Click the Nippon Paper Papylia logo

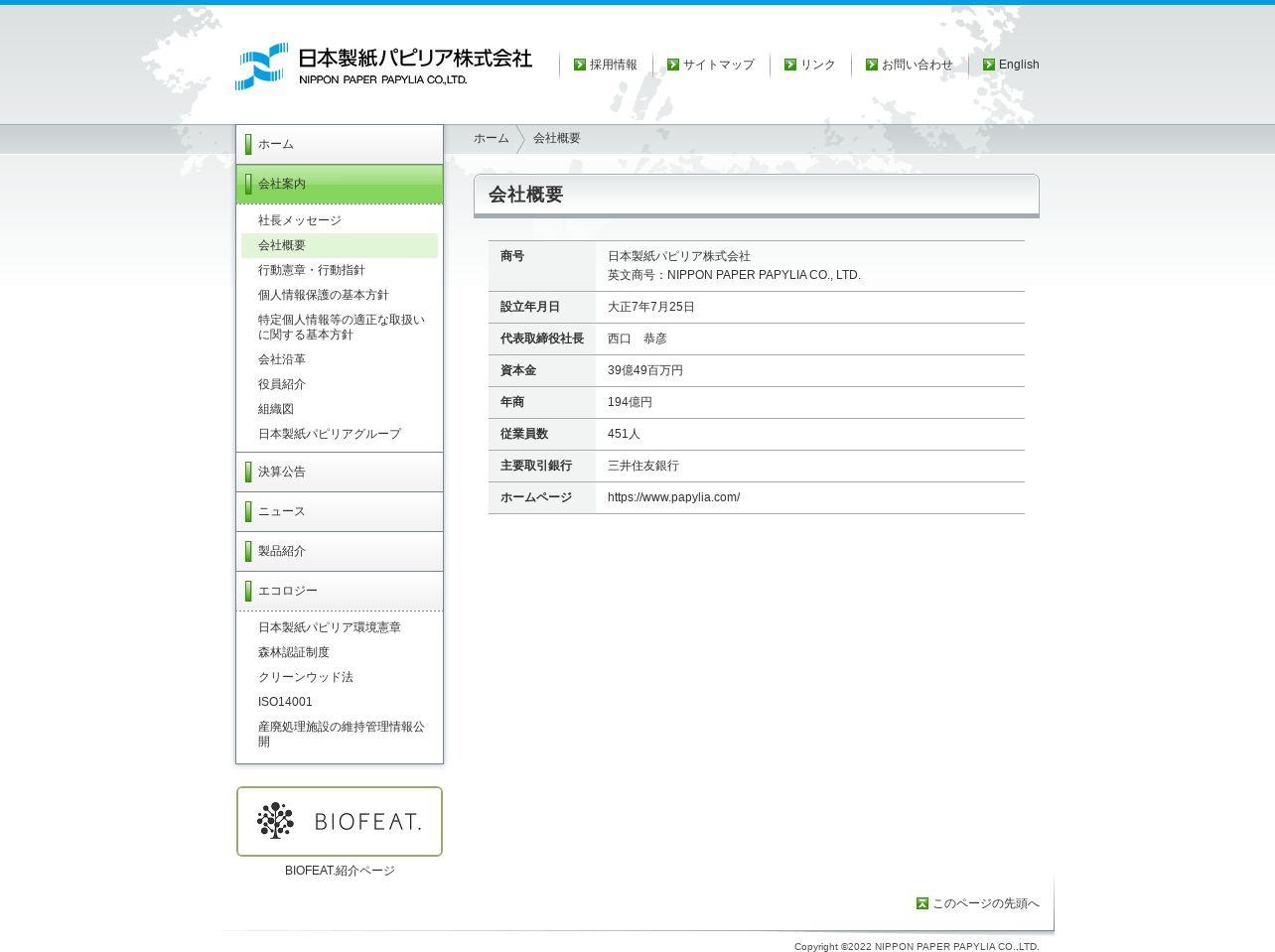coord(383,67)
